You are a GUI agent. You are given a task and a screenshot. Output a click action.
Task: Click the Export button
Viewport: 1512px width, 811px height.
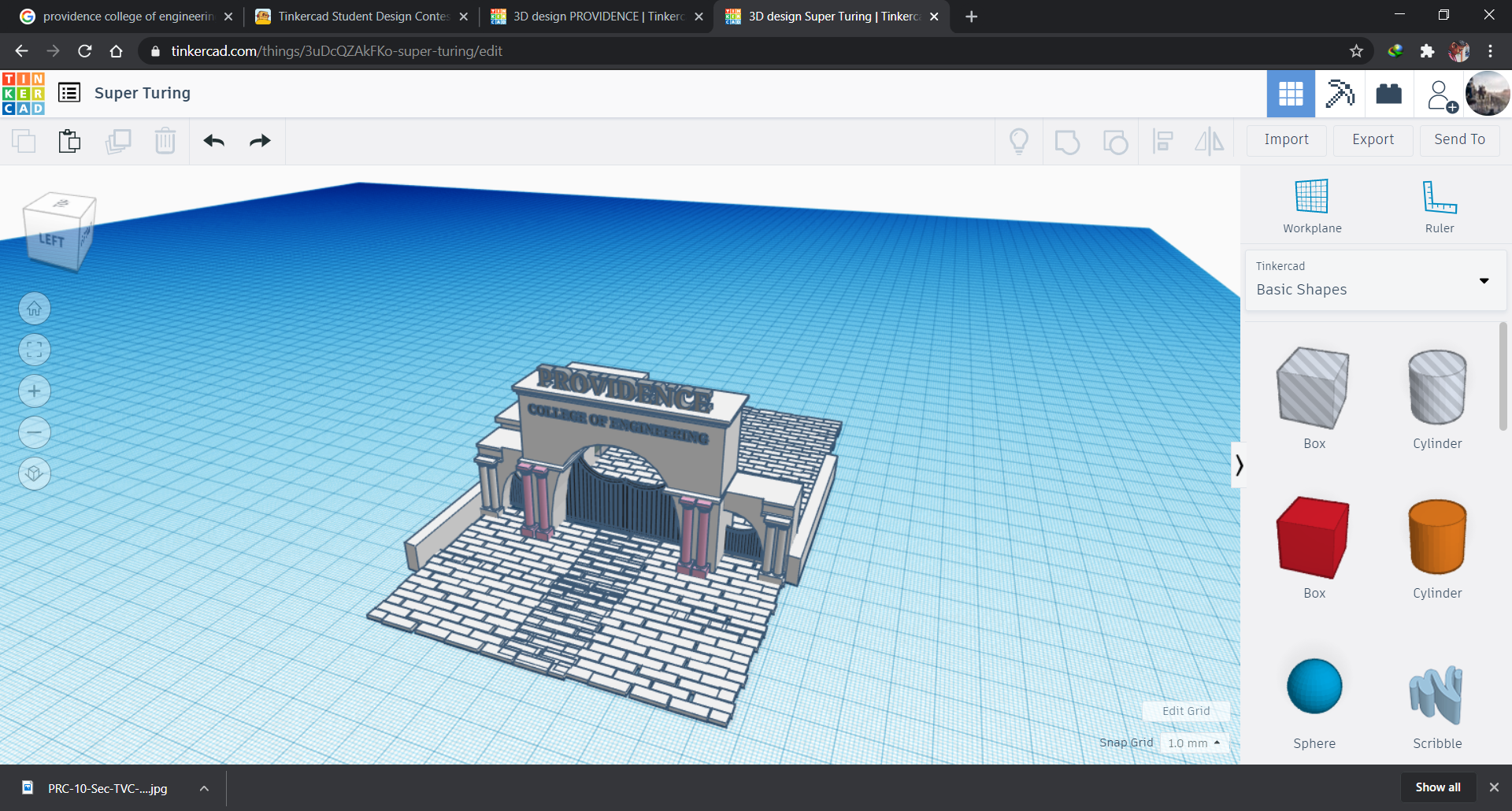(x=1373, y=139)
